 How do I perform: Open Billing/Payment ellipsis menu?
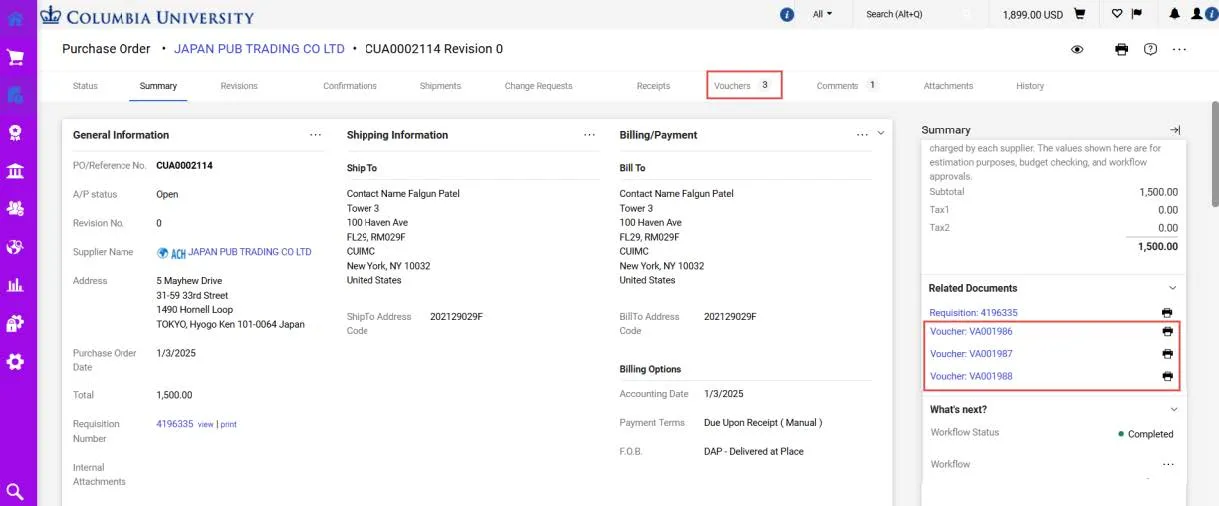[863, 134]
